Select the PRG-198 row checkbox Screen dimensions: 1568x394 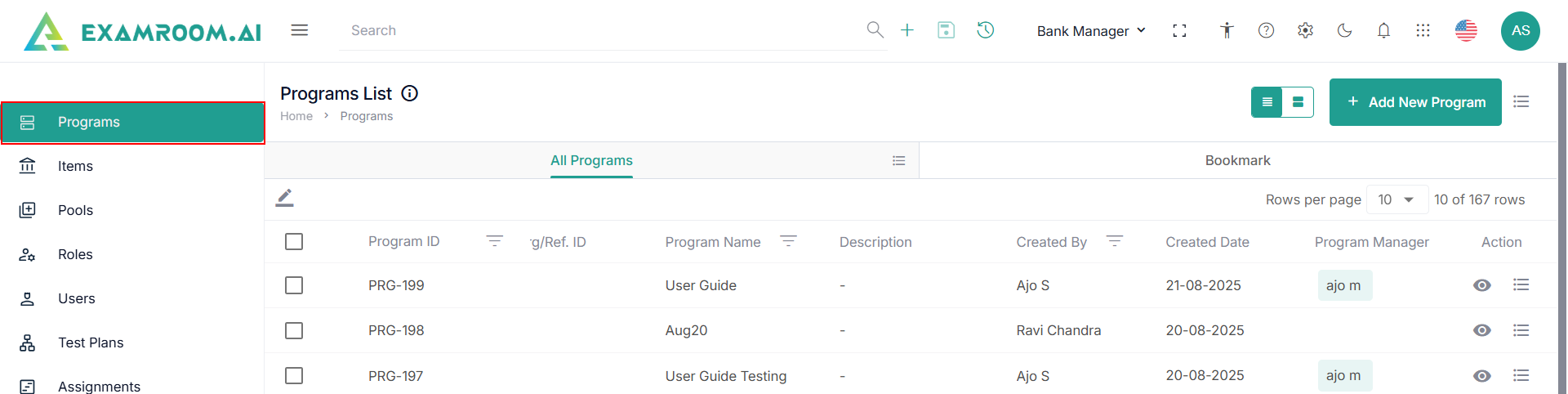[x=294, y=330]
